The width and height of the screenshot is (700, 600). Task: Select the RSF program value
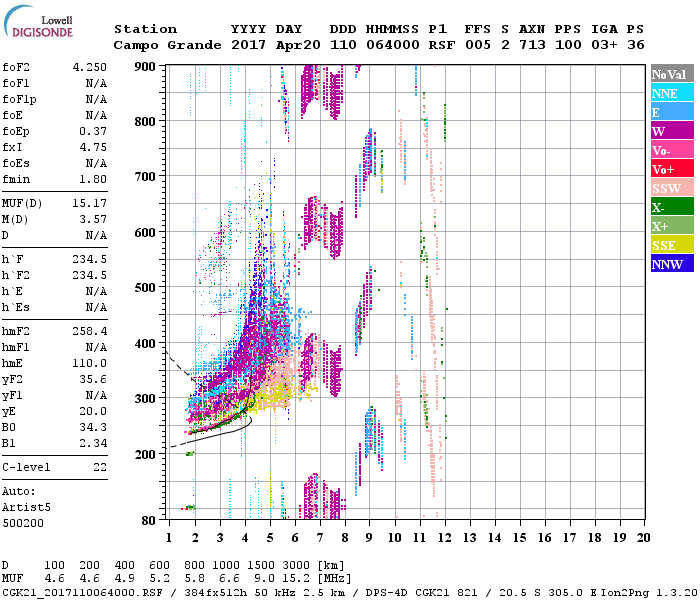(442, 45)
